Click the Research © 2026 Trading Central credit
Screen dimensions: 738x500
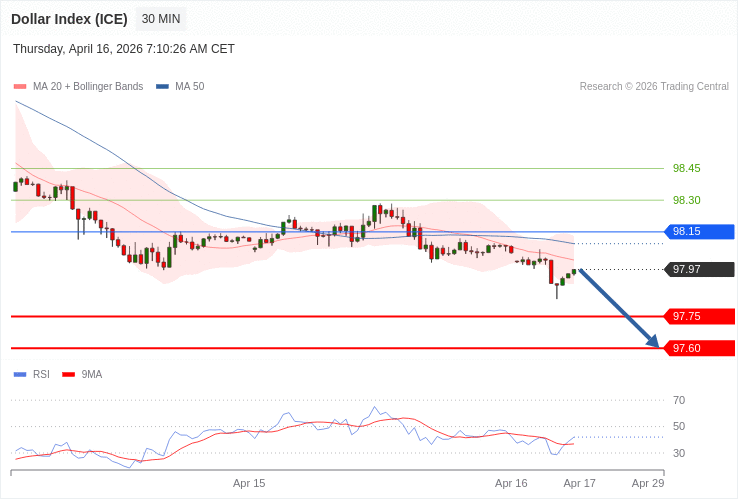654,87
